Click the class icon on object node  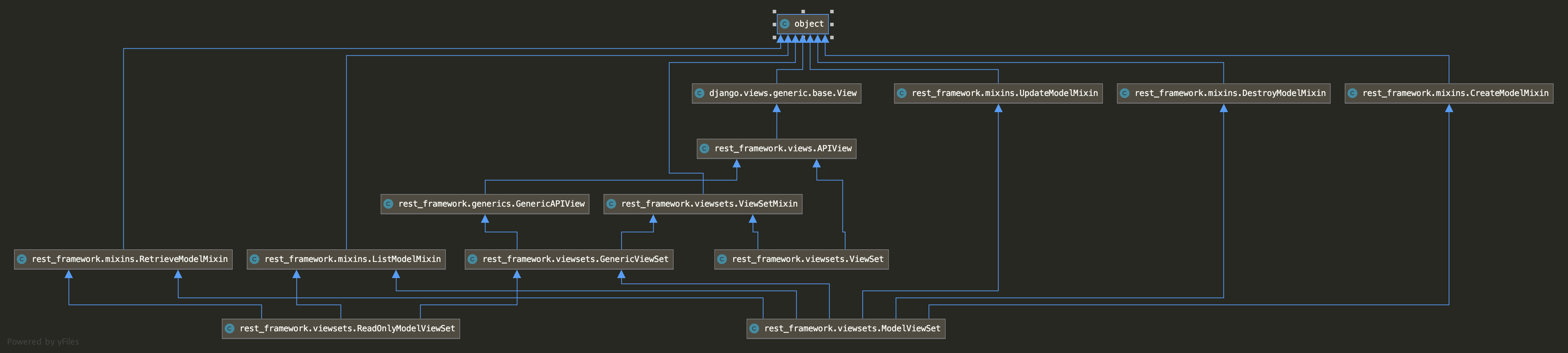(785, 24)
